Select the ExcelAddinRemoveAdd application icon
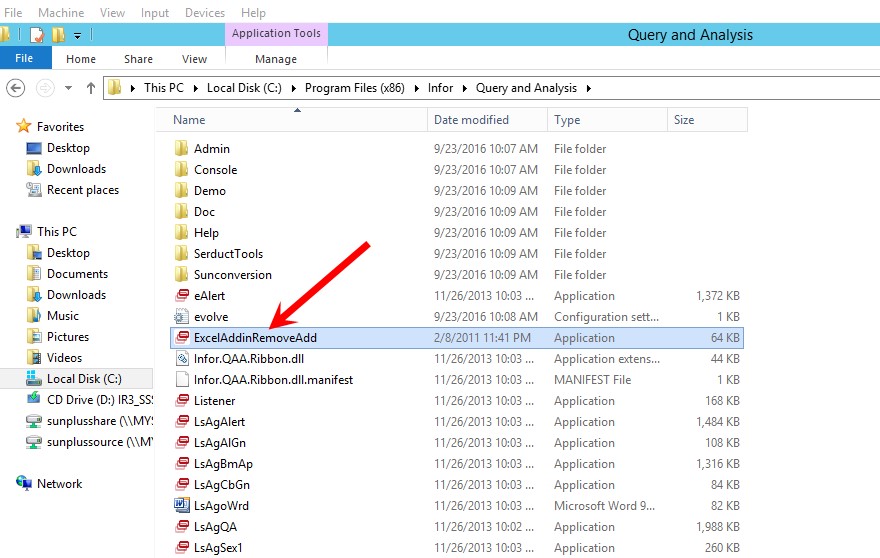This screenshot has height=558, width=880. (x=182, y=337)
